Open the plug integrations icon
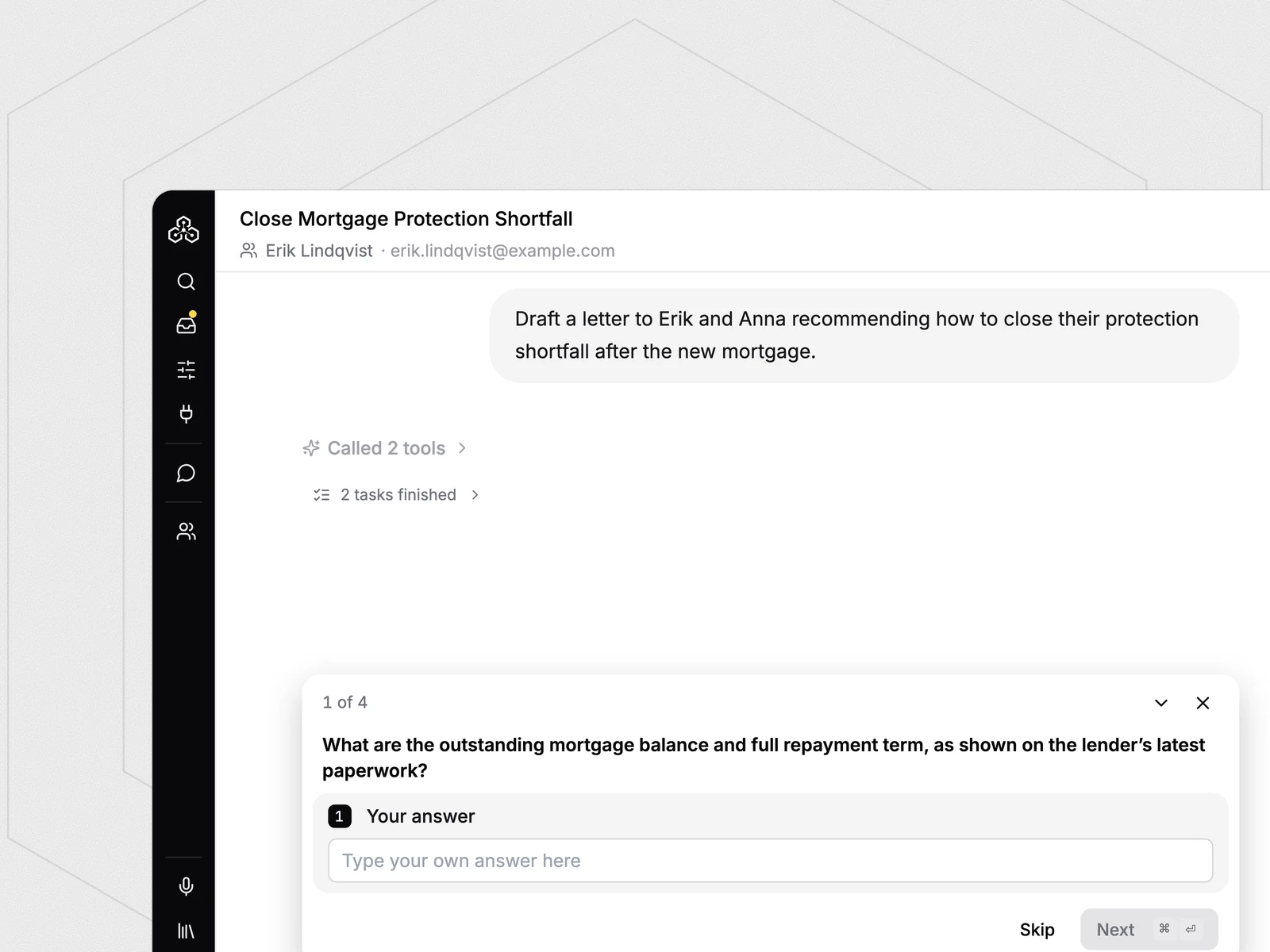 point(186,413)
